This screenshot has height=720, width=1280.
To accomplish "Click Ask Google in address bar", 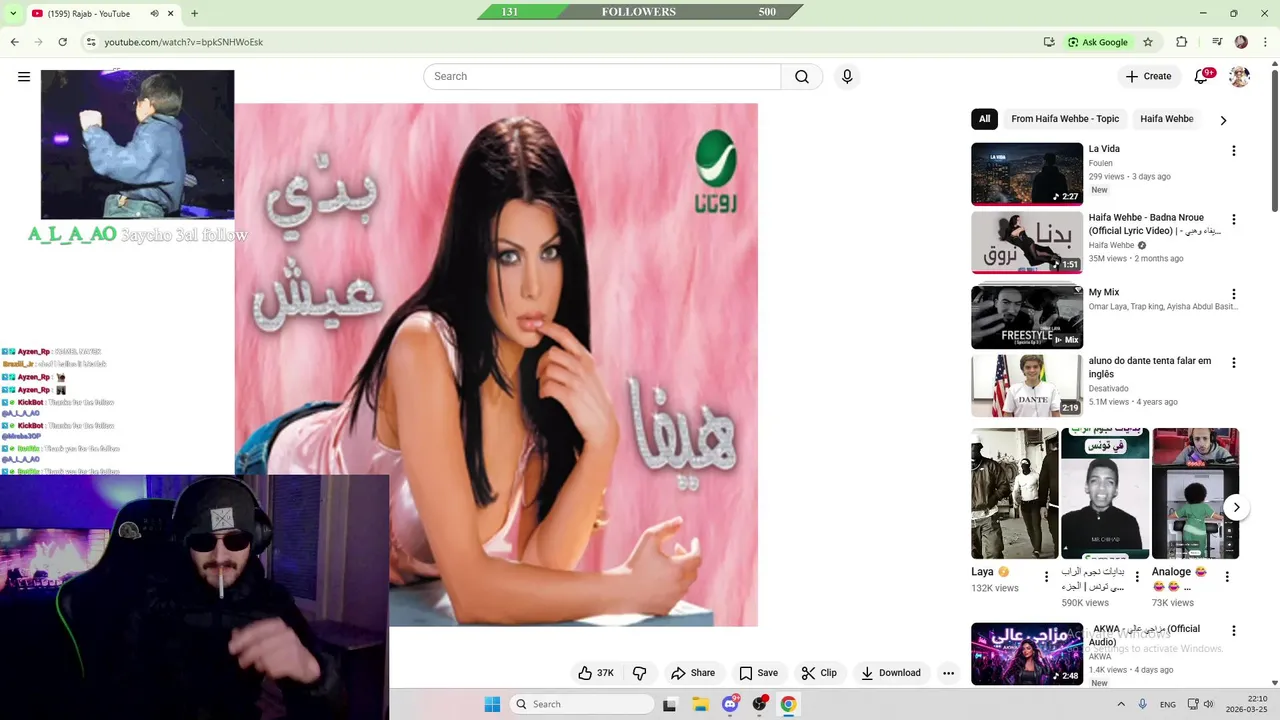I will [1097, 42].
